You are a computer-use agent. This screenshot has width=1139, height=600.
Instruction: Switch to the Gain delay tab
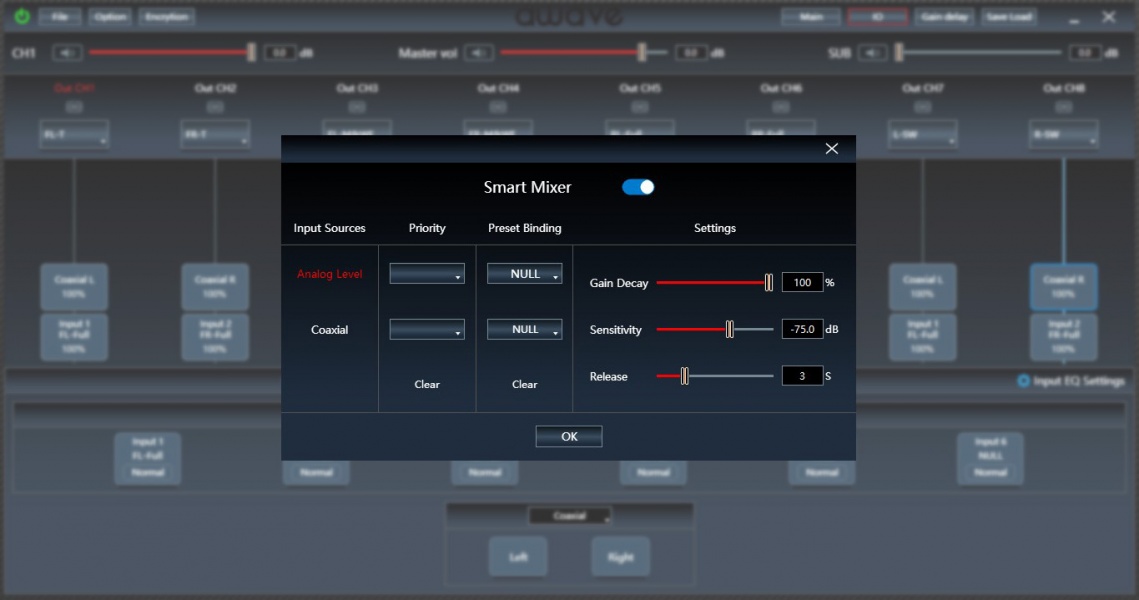coord(944,17)
